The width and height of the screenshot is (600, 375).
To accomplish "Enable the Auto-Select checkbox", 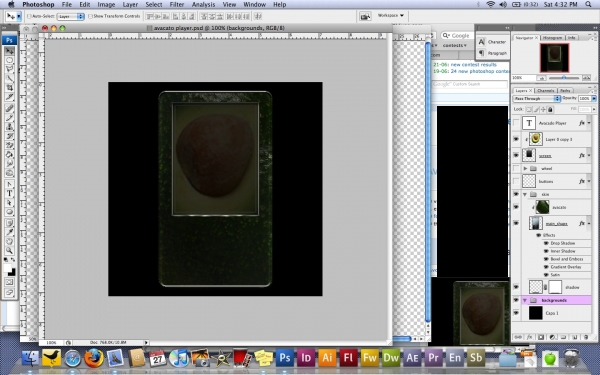I will [x=29, y=16].
